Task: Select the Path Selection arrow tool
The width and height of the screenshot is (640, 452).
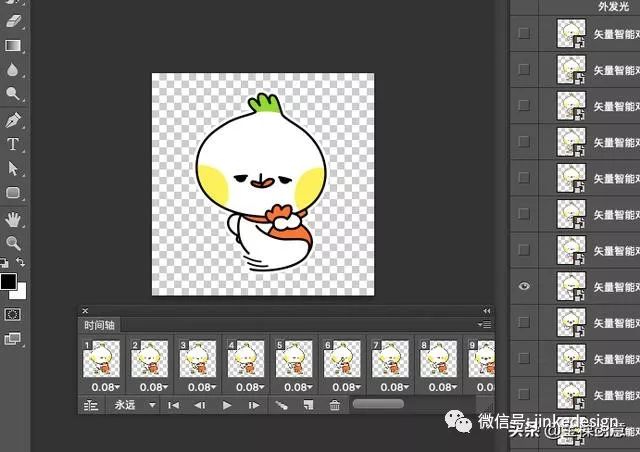Action: point(13,168)
